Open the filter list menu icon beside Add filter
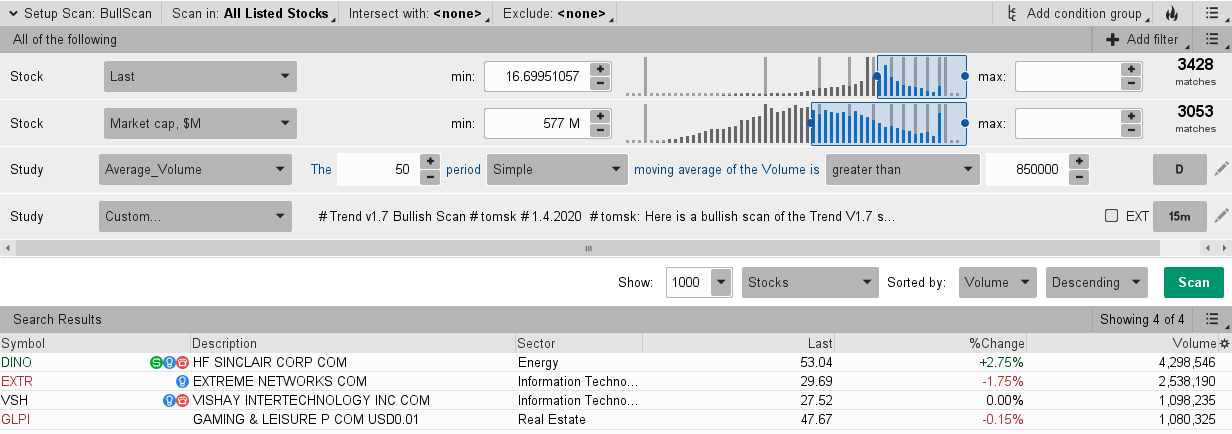 (1210, 40)
